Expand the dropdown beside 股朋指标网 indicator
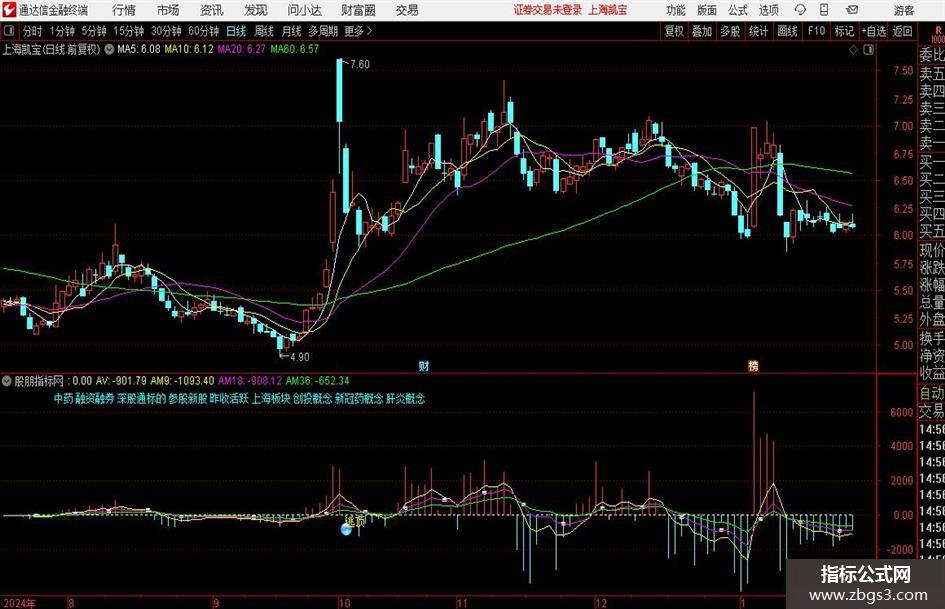This screenshot has width=945, height=609. coord(7,381)
